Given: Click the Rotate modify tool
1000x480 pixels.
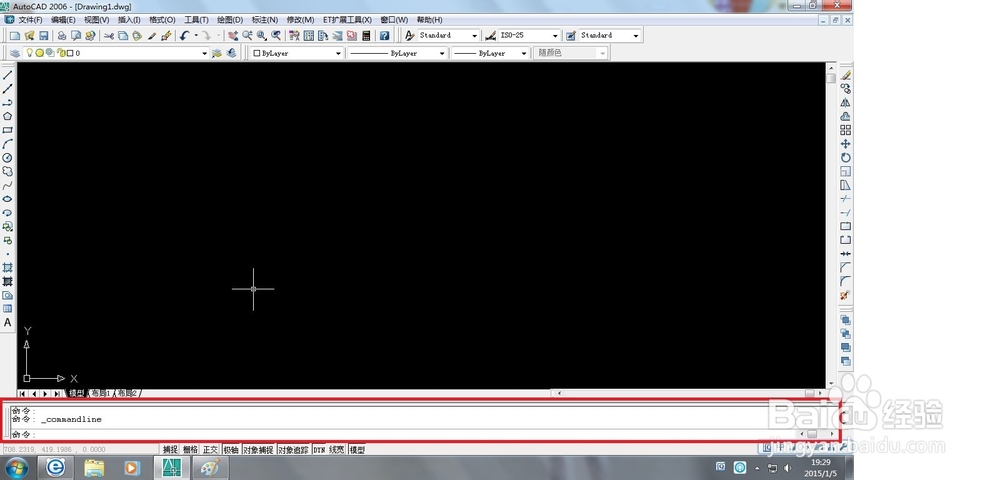Looking at the screenshot, I should [846, 157].
